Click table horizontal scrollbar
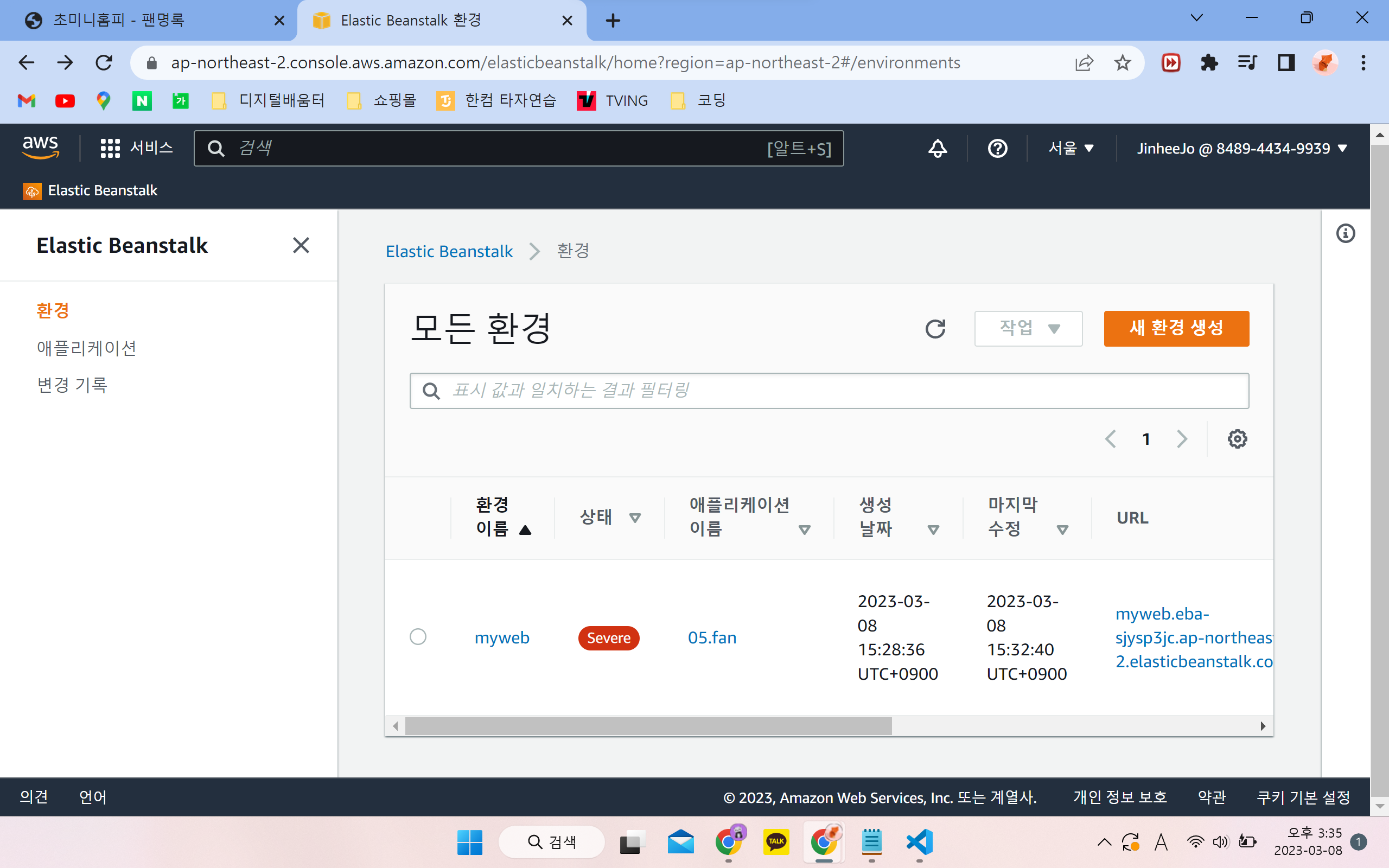This screenshot has height=868, width=1389. [x=648, y=726]
